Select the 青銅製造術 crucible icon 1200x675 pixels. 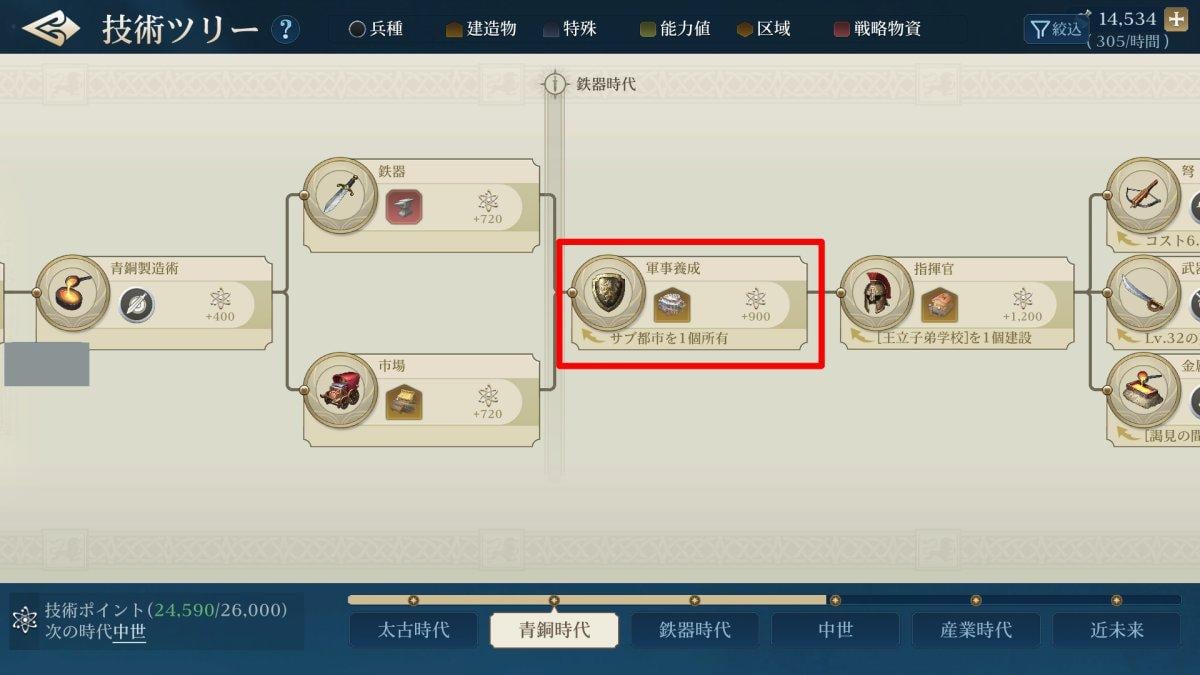(73, 292)
